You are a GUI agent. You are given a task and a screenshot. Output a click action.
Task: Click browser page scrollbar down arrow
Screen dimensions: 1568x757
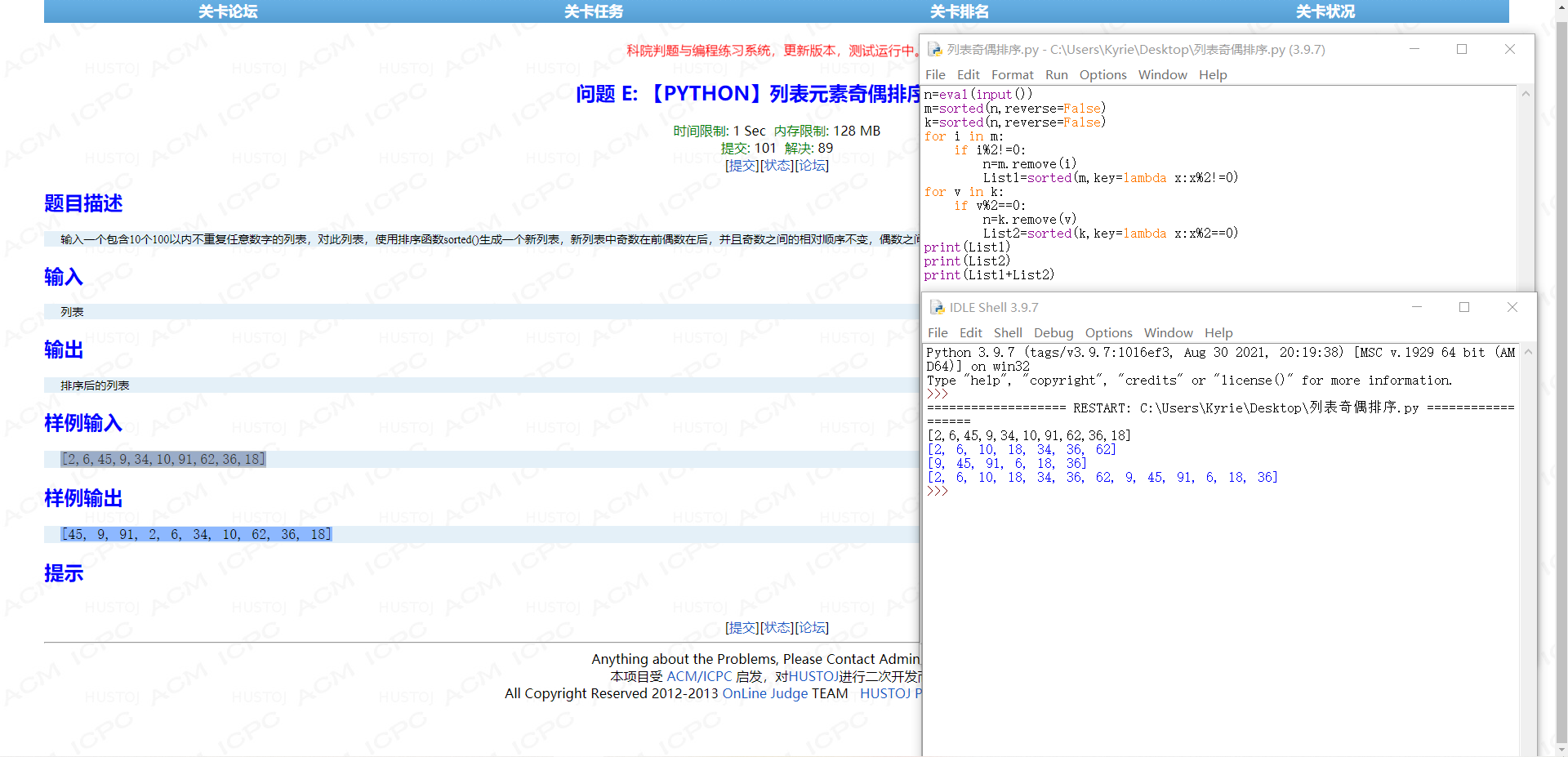coord(1561,749)
